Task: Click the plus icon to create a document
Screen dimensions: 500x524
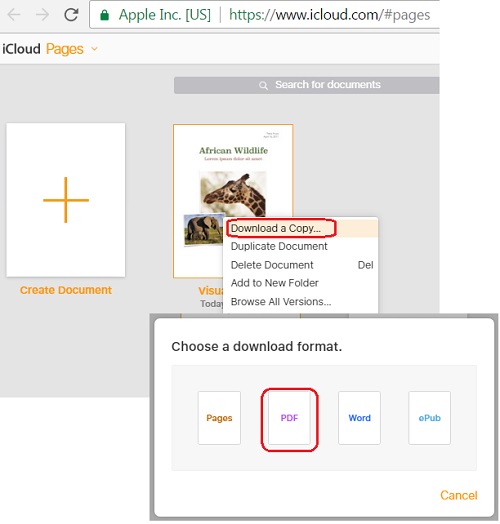Action: 66,200
